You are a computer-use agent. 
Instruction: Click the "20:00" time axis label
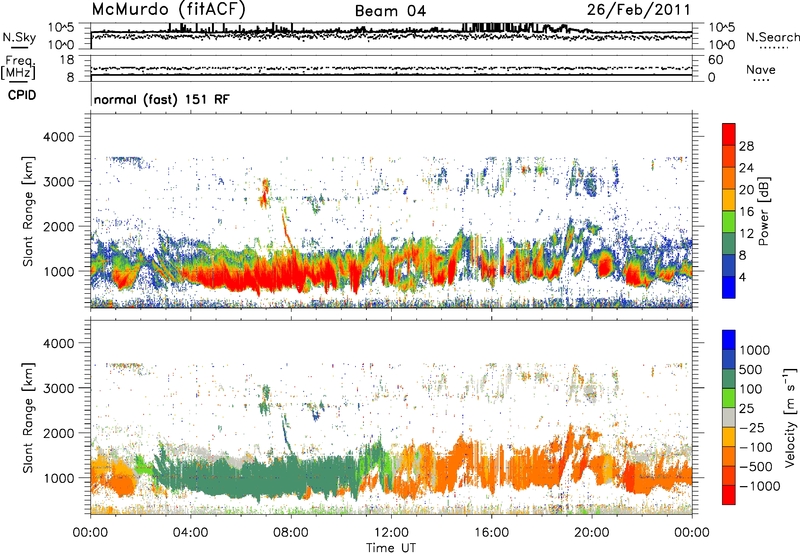(592, 533)
